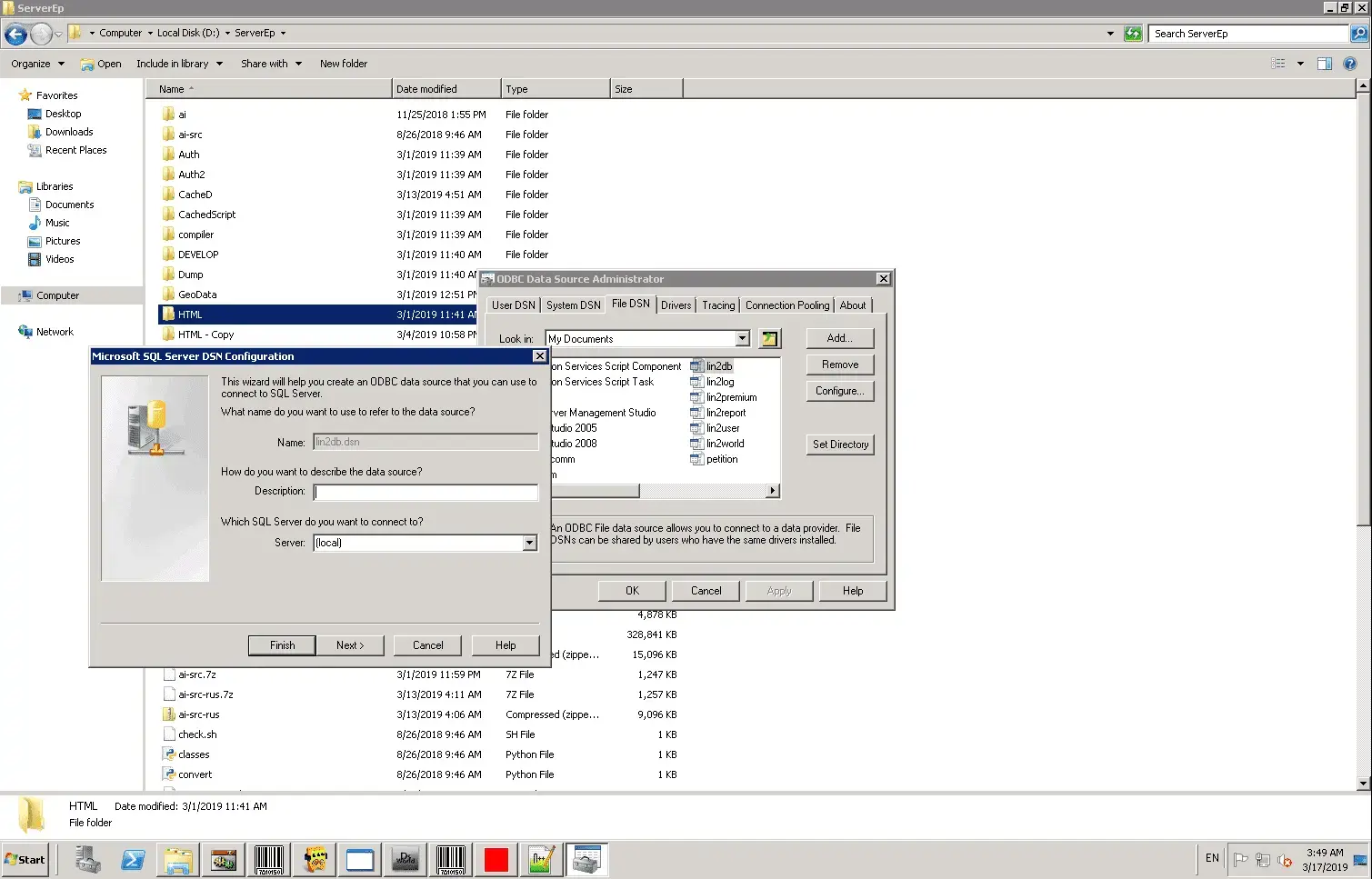Click the Action Center flag tray icon
Screen dimensions: 1372x879
coord(1240,859)
